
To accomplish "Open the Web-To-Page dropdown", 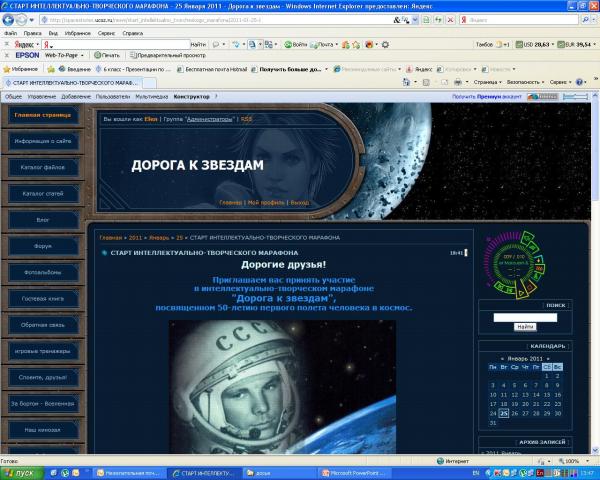I will click(x=64, y=56).
